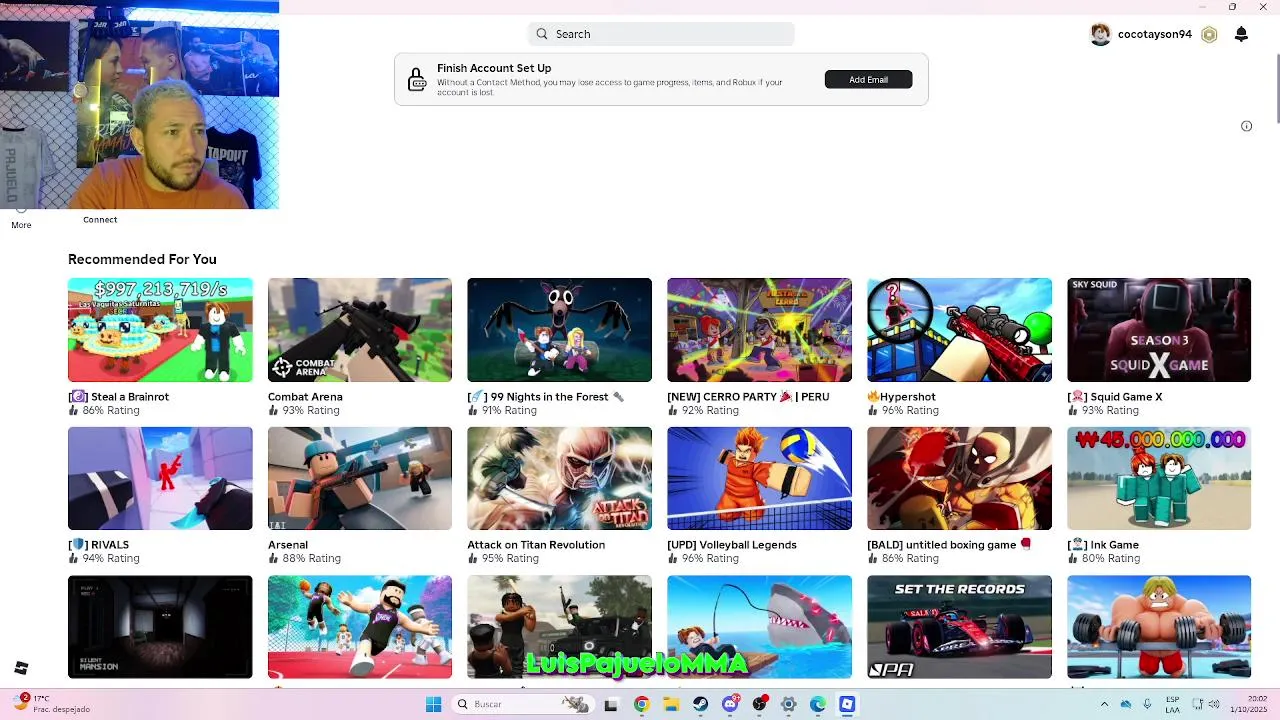Click the Roblox Search field
1280x720 pixels.
pos(661,34)
